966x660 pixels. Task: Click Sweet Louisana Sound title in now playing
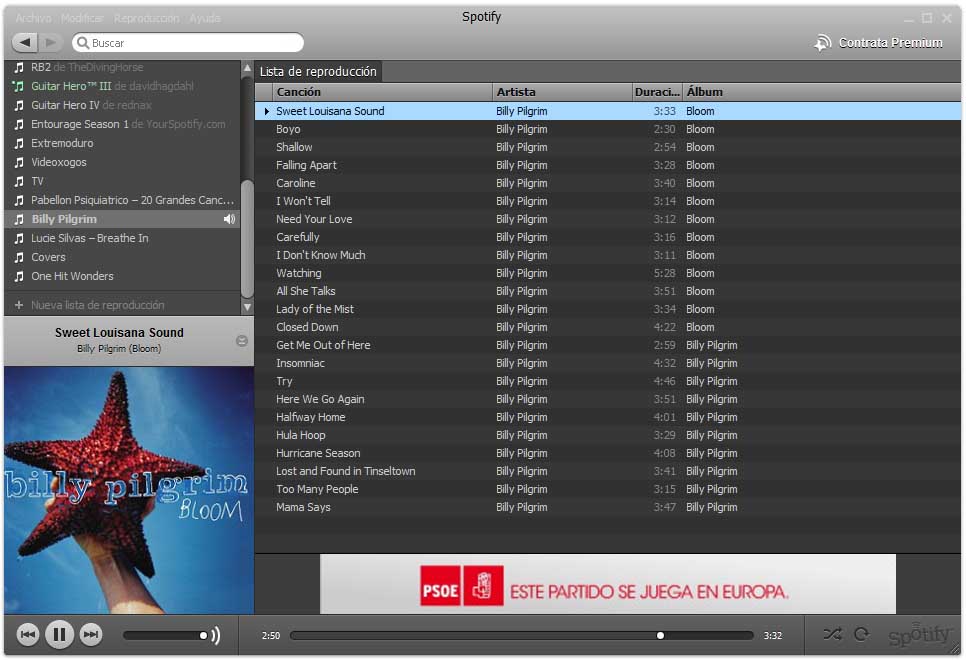[x=119, y=333]
